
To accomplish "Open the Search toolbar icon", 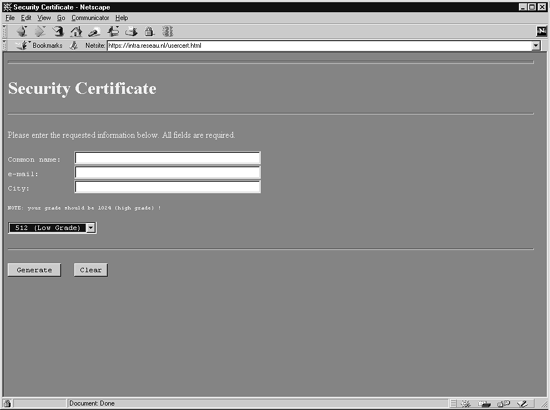I will click(x=94, y=32).
